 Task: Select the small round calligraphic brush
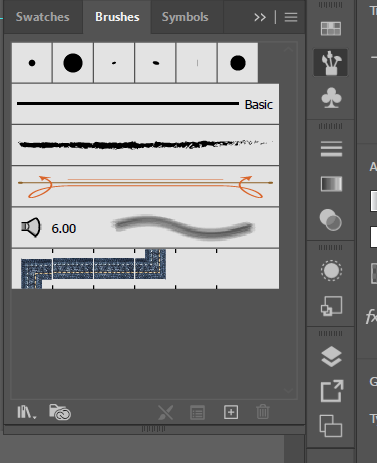point(32,63)
